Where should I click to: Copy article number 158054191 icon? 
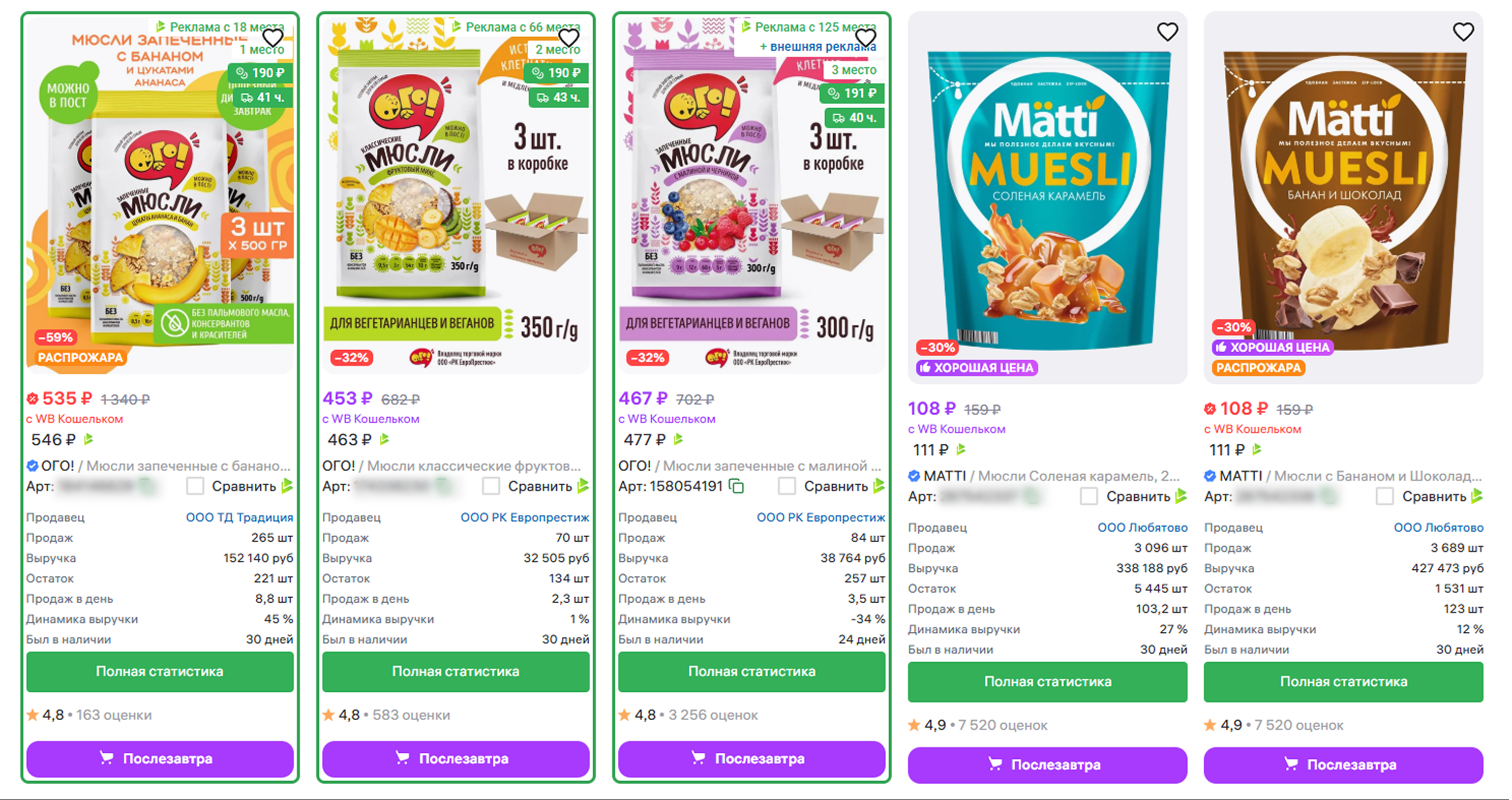(x=736, y=486)
